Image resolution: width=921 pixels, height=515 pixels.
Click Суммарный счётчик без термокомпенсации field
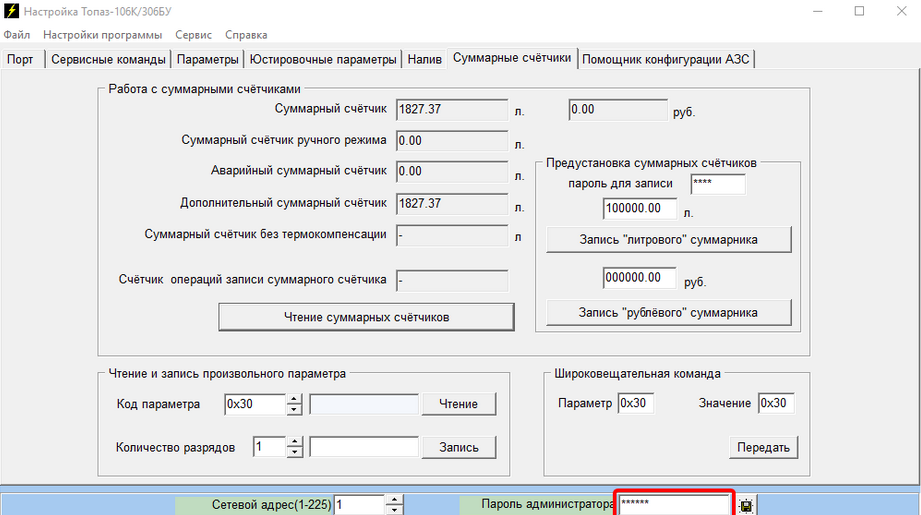(x=452, y=235)
